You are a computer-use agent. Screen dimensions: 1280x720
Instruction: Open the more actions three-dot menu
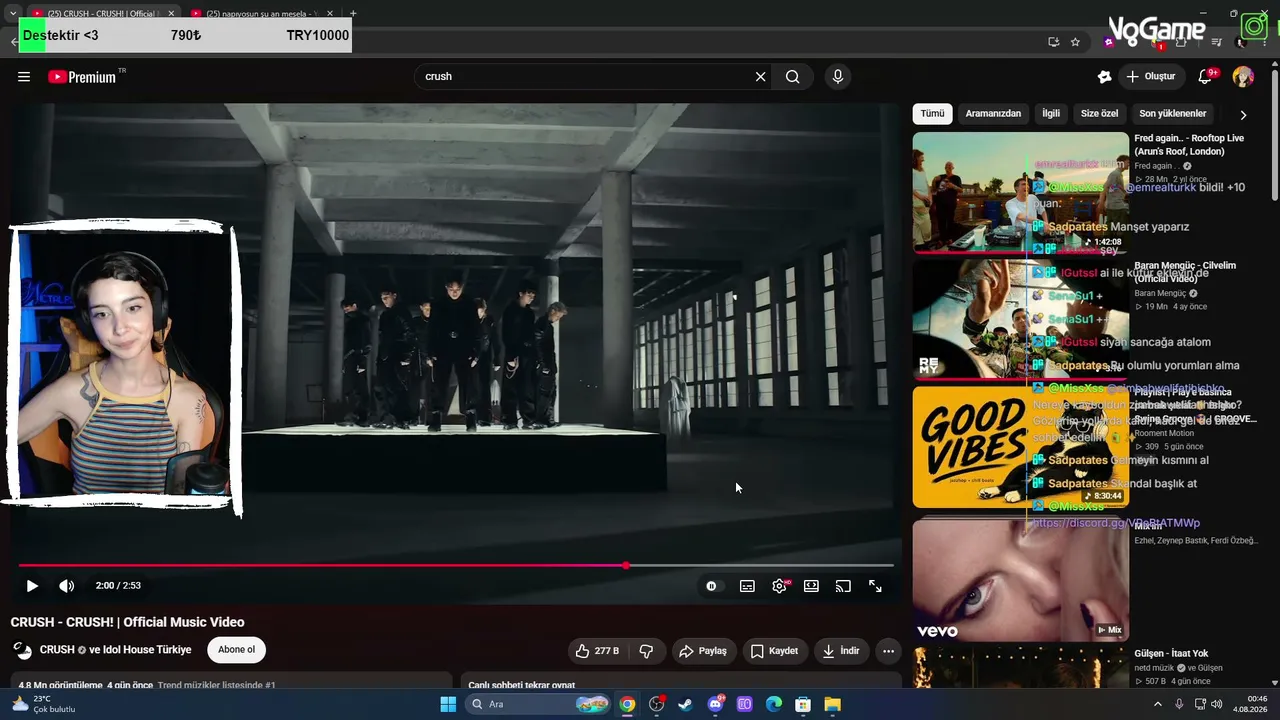click(888, 651)
